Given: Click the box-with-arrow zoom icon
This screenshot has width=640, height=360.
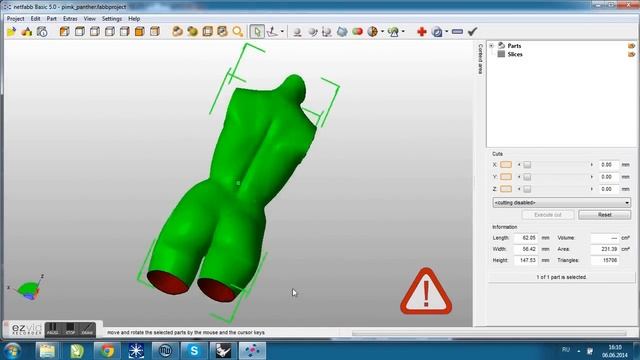Looking at the screenshot, I should [222, 31].
